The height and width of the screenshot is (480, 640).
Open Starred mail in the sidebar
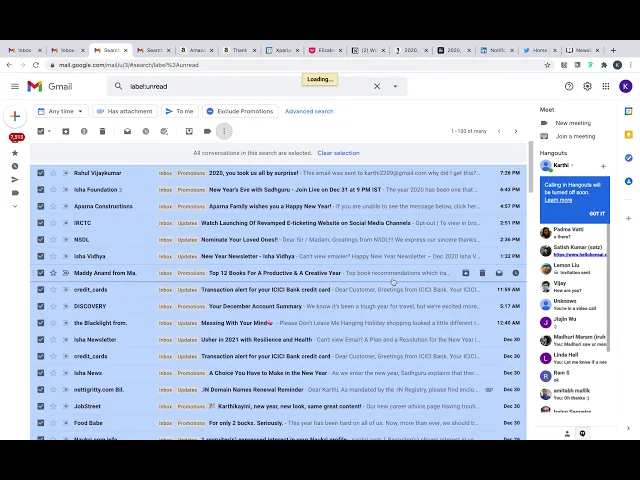[x=15, y=153]
